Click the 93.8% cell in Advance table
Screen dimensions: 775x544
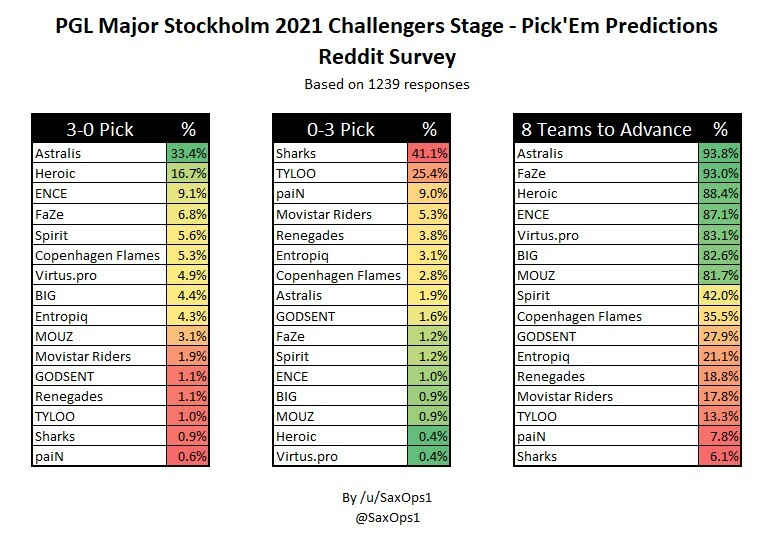point(720,153)
